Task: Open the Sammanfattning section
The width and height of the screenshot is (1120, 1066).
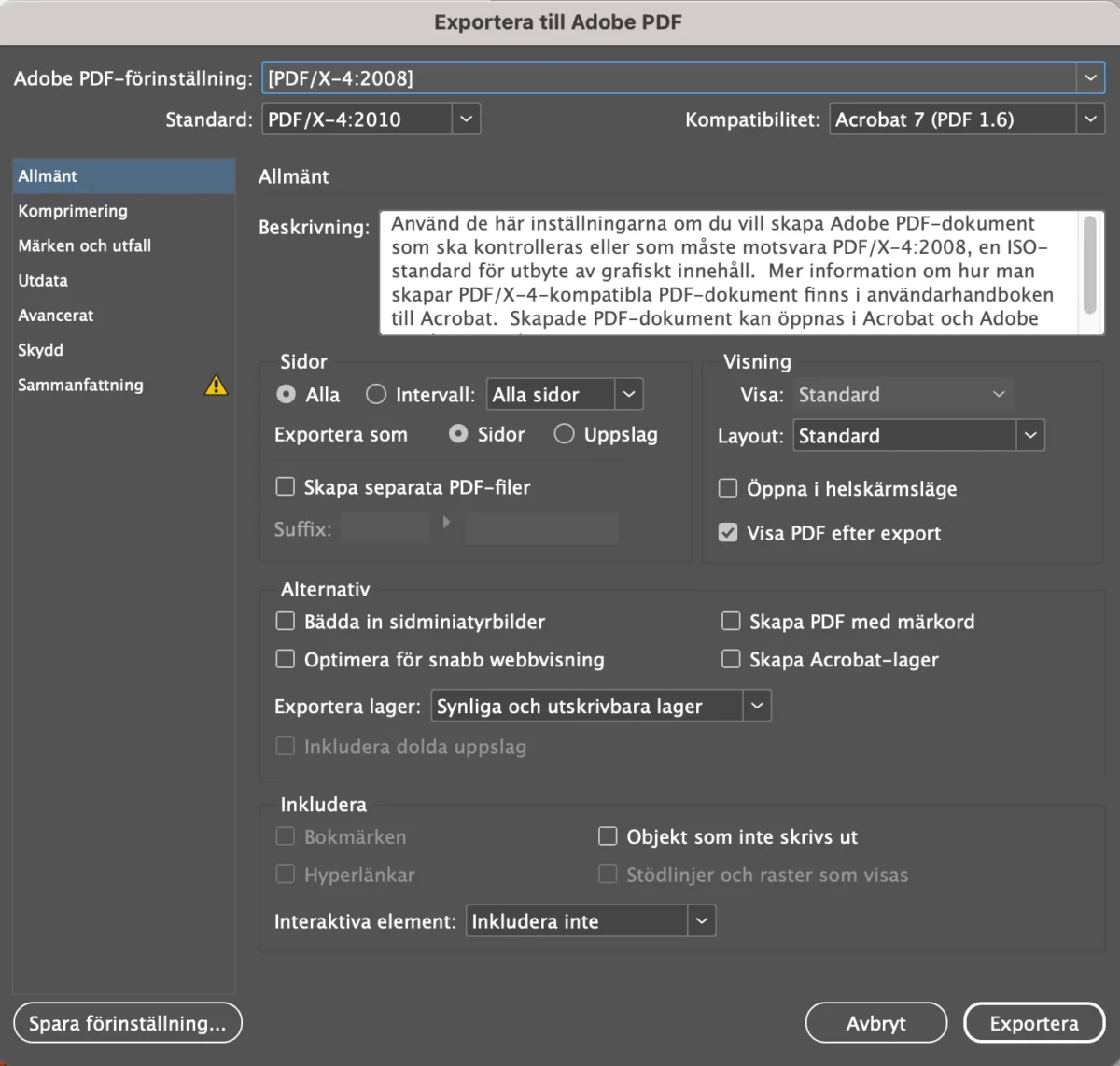Action: point(123,385)
